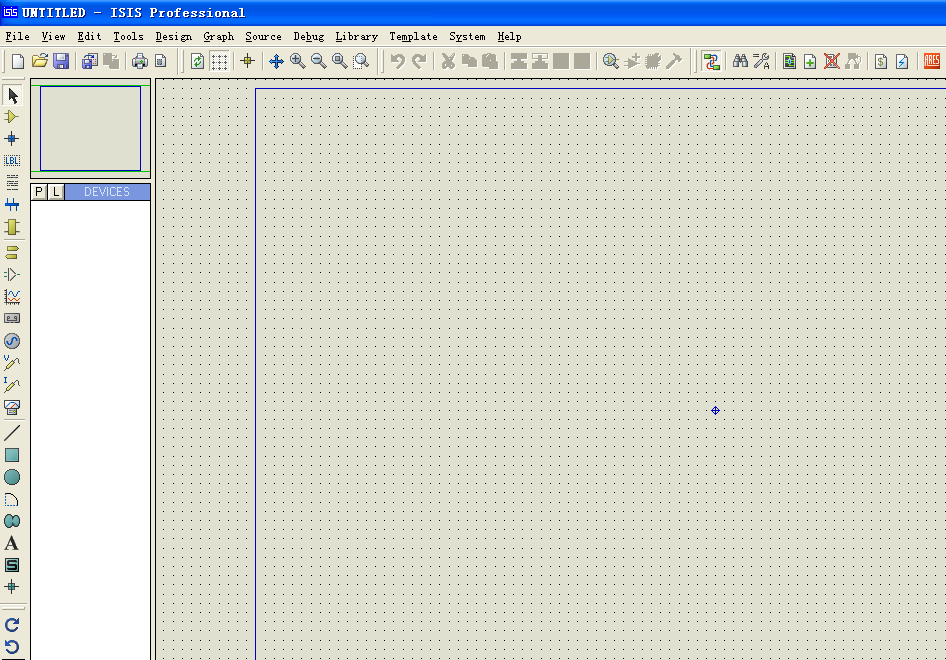The image size is (946, 660).
Task: Select the 2D box graphics tool
Action: [x=11, y=455]
